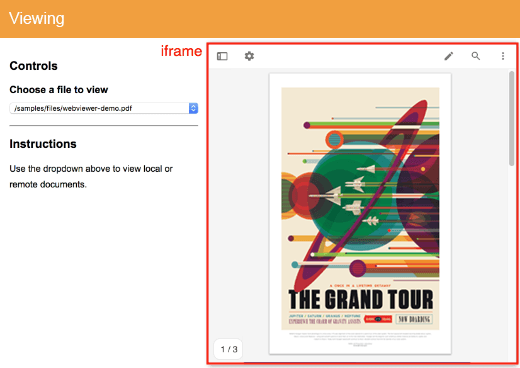Click the Instructions heading

pos(43,144)
